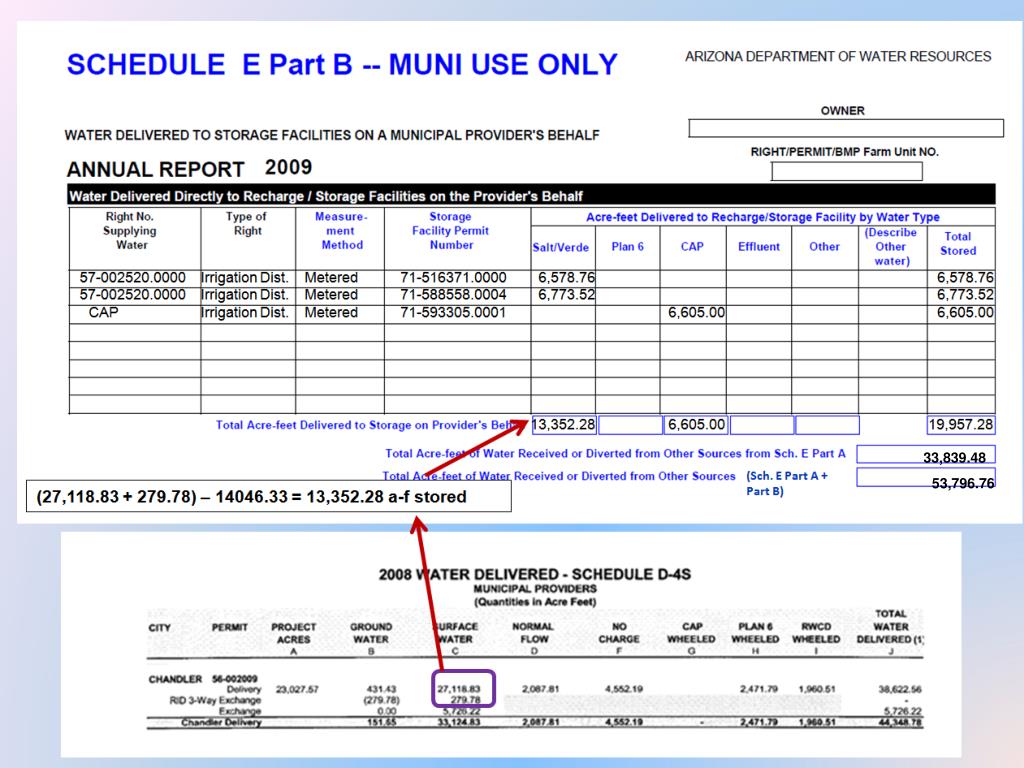This screenshot has height=768, width=1024.
Task: Click 'Measurement Method' column header
Action: point(341,231)
